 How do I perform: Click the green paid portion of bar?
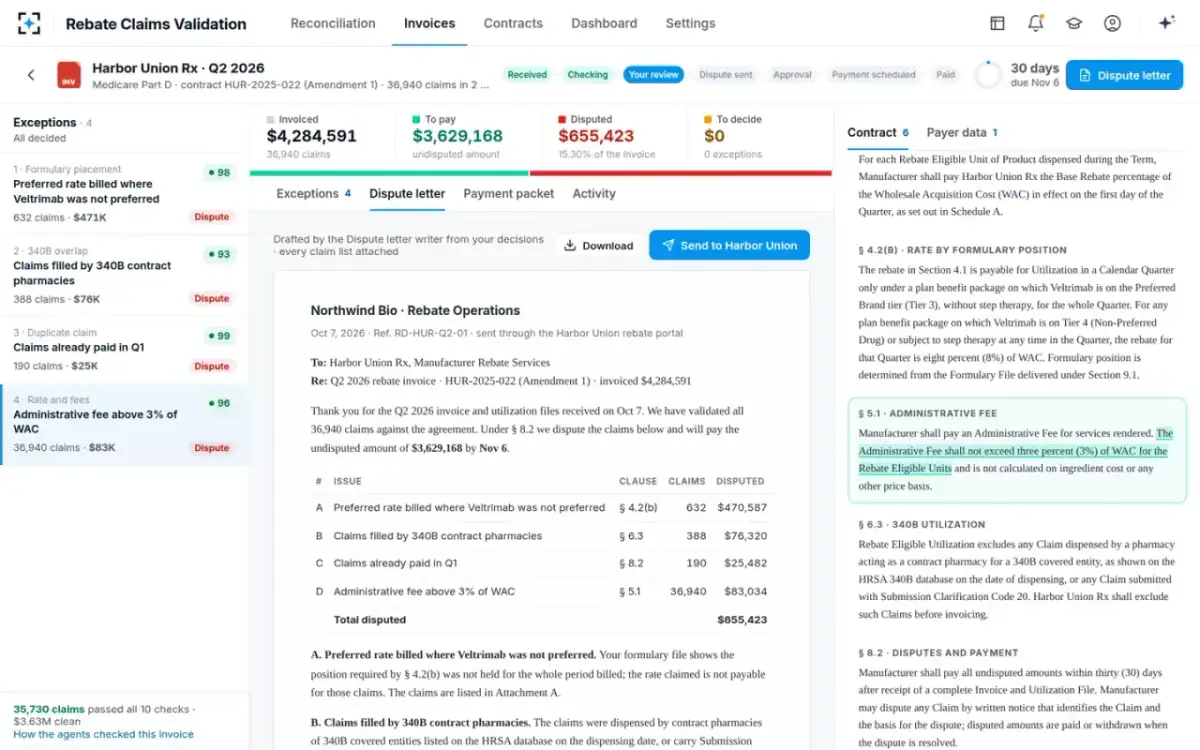[389, 173]
